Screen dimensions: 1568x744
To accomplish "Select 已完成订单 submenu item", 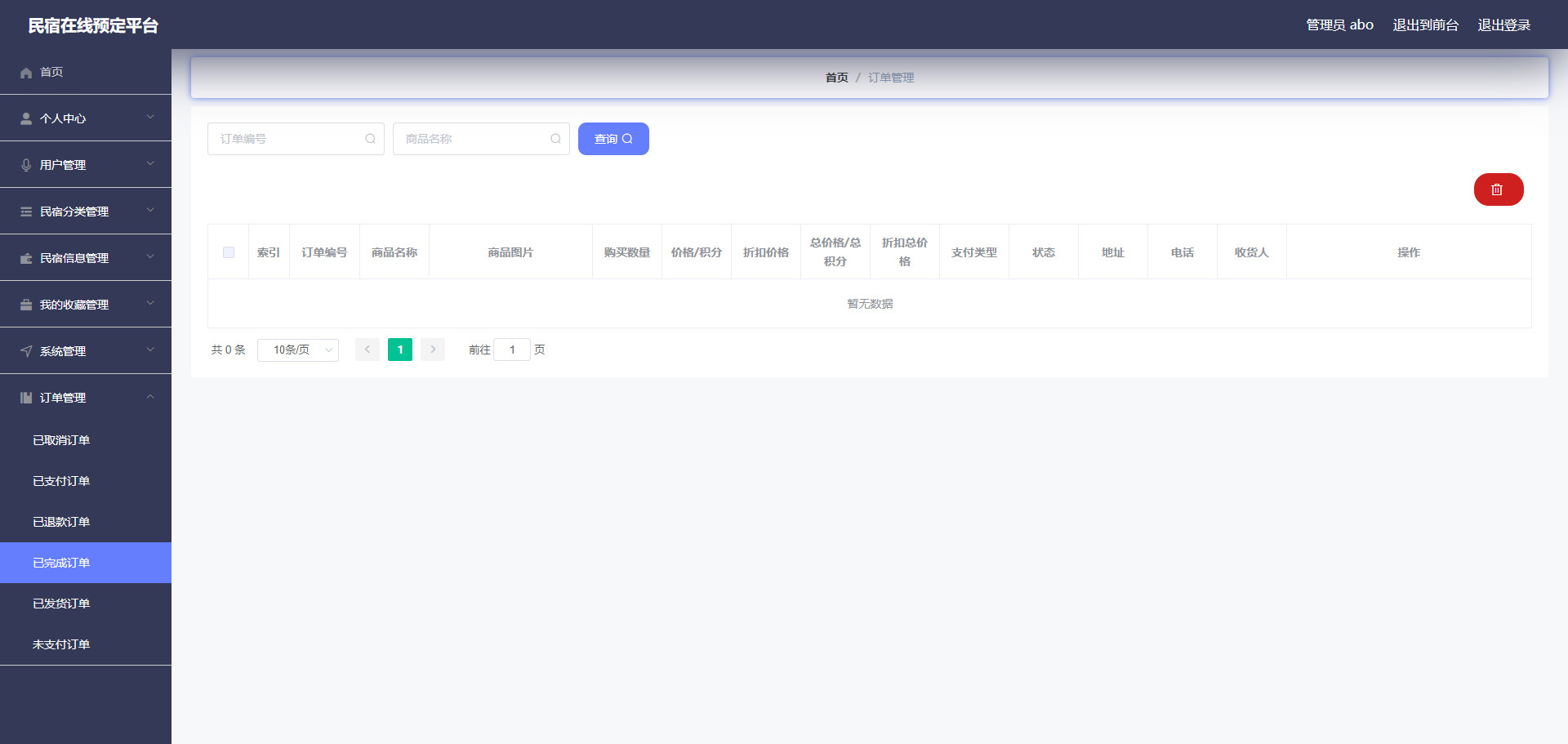I will coord(86,563).
